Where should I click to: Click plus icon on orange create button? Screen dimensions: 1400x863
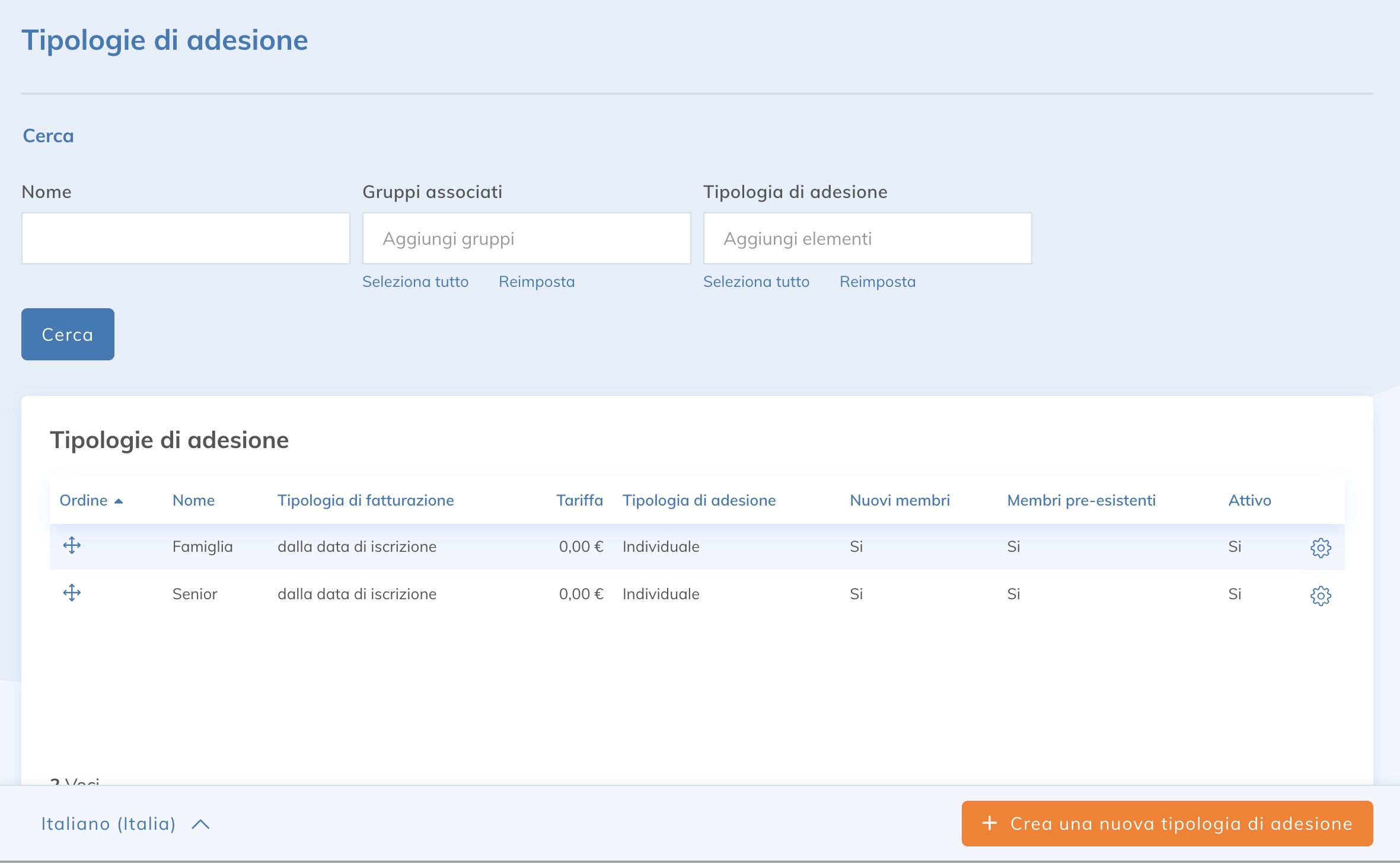pyautogui.click(x=989, y=823)
